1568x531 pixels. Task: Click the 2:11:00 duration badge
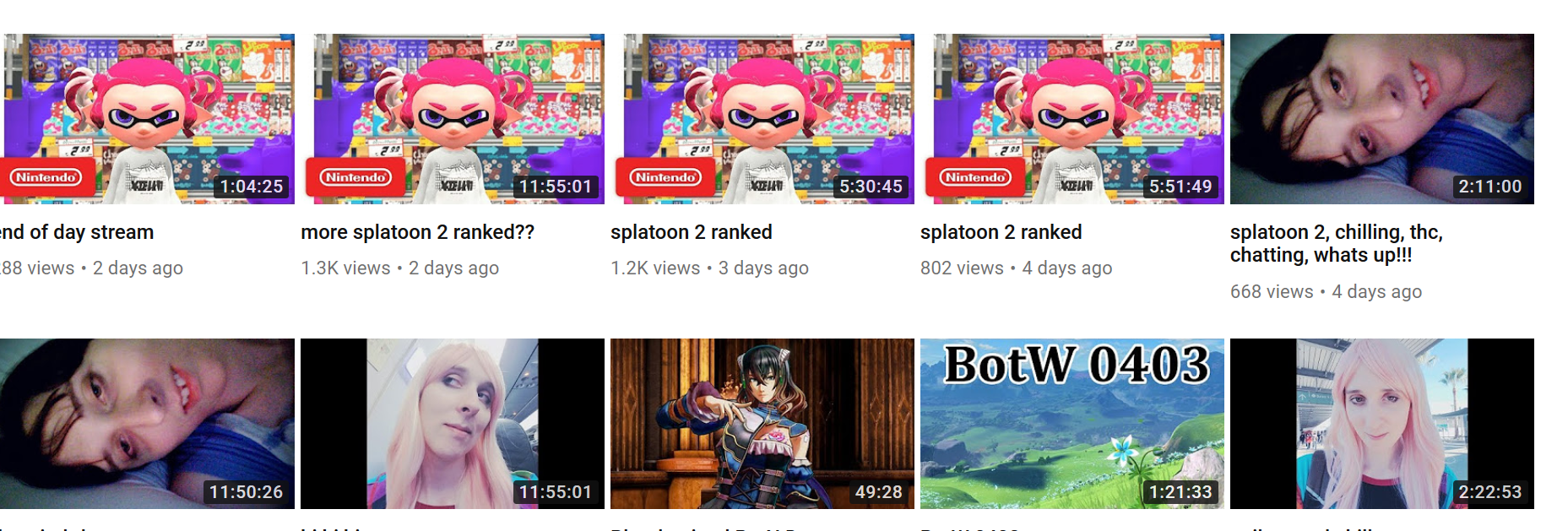pyautogui.click(x=1490, y=187)
